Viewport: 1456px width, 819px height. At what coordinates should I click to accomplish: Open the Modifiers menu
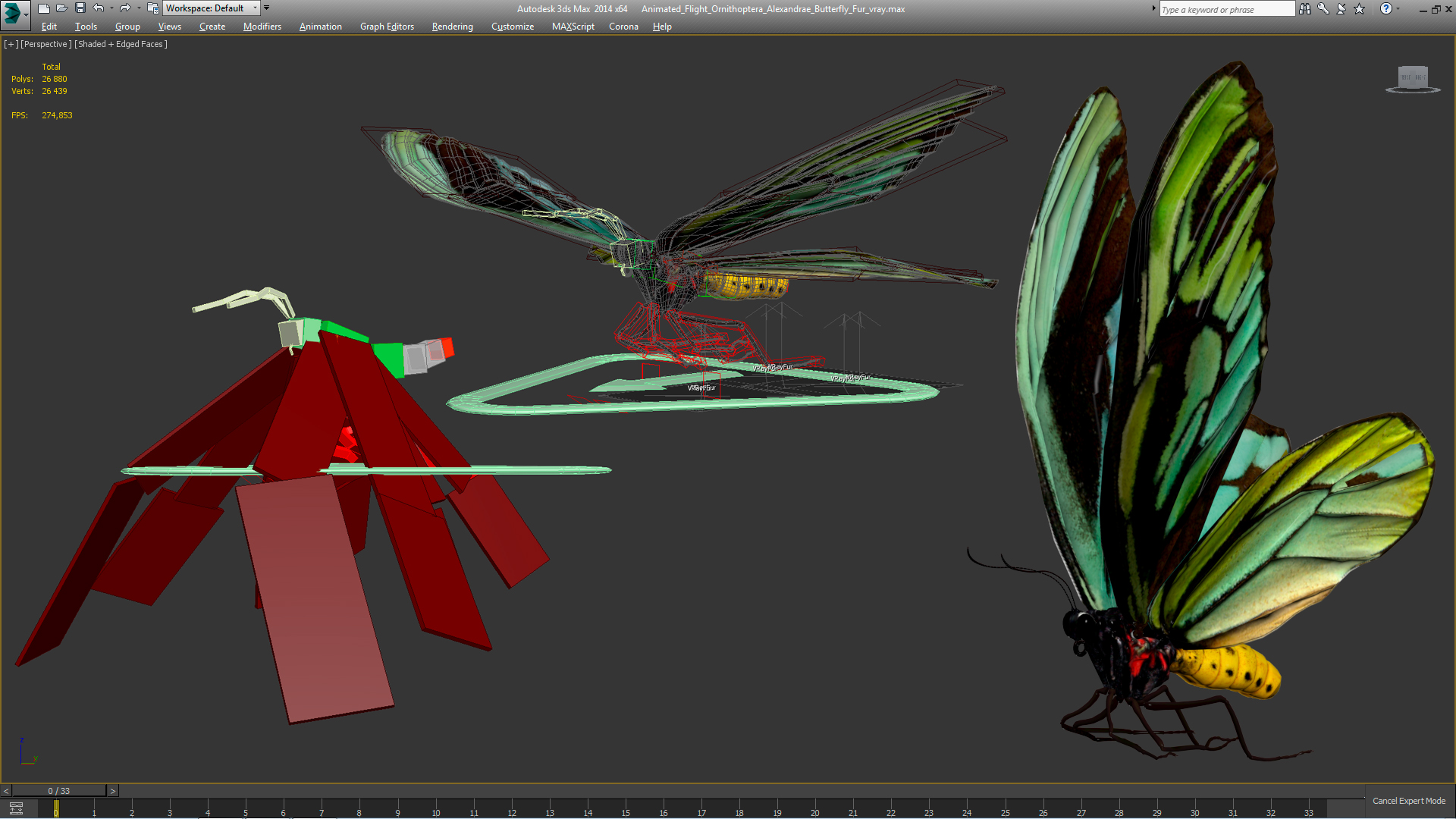pos(262,27)
